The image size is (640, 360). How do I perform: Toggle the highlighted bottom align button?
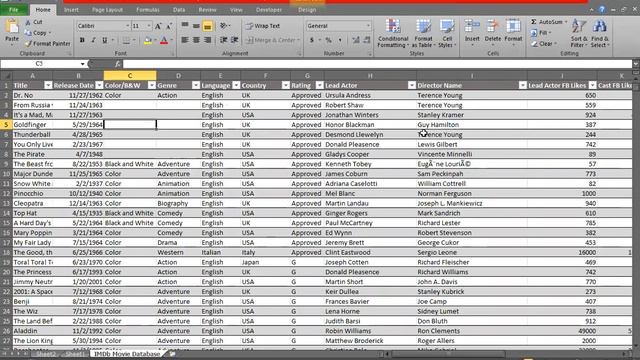pos(207,26)
